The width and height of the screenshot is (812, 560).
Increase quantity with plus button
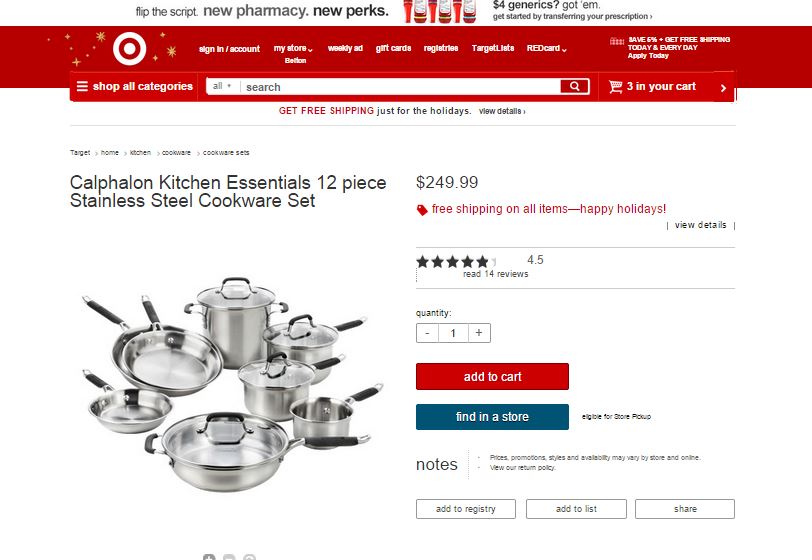pos(479,333)
